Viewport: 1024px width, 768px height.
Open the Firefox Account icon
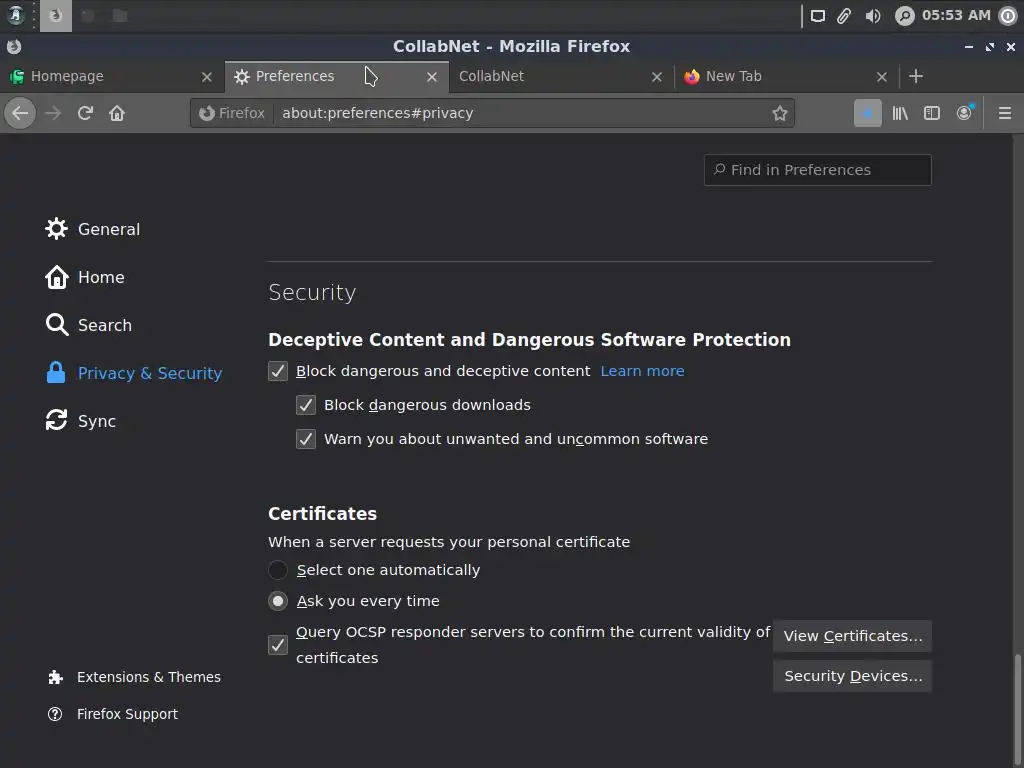coord(964,113)
